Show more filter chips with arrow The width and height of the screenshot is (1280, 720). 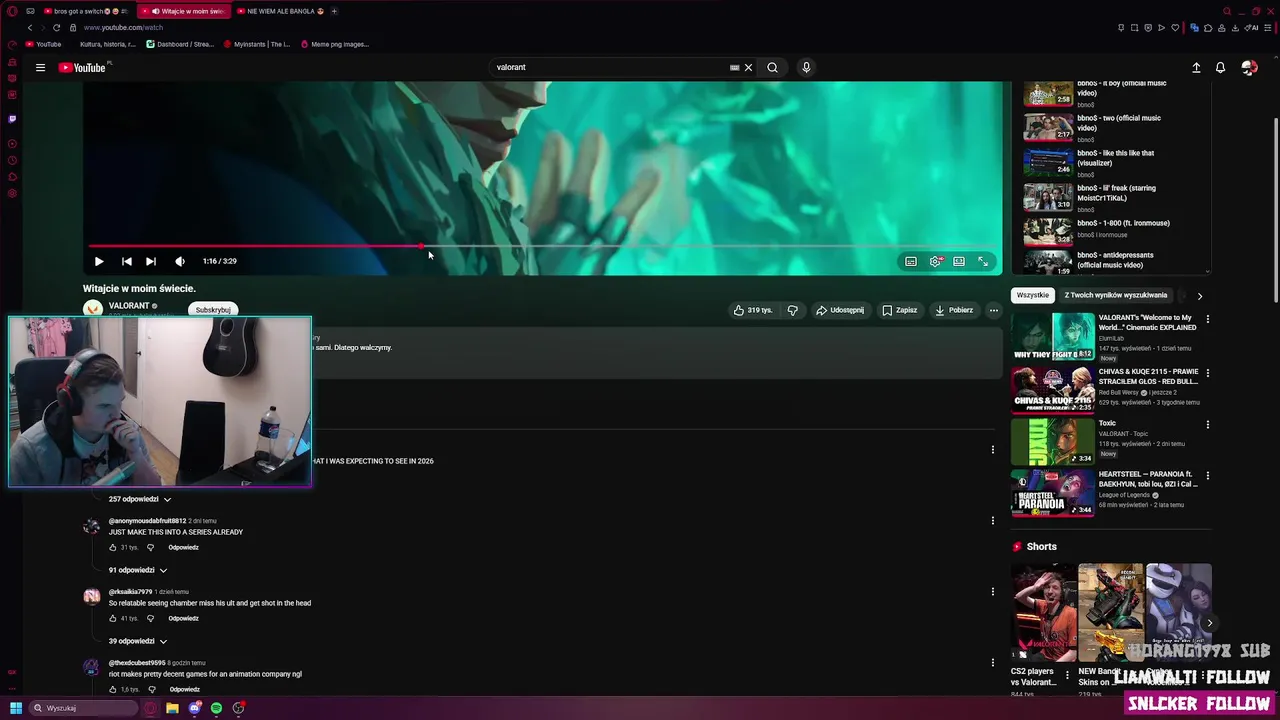pos(1200,296)
